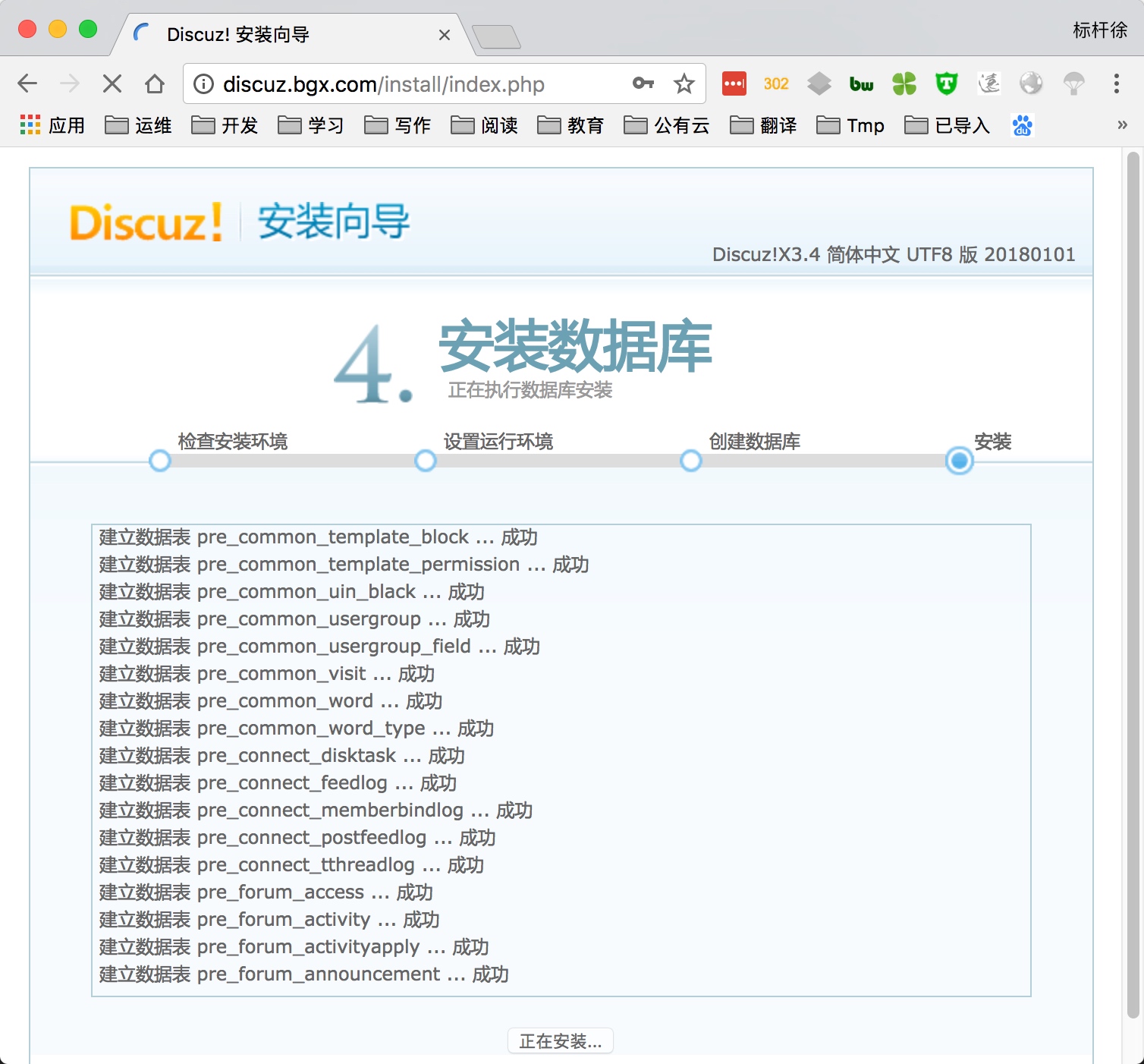The height and width of the screenshot is (1064, 1144).
Task: Click the pre_connect_memberbindlog log line
Action: click(x=316, y=811)
